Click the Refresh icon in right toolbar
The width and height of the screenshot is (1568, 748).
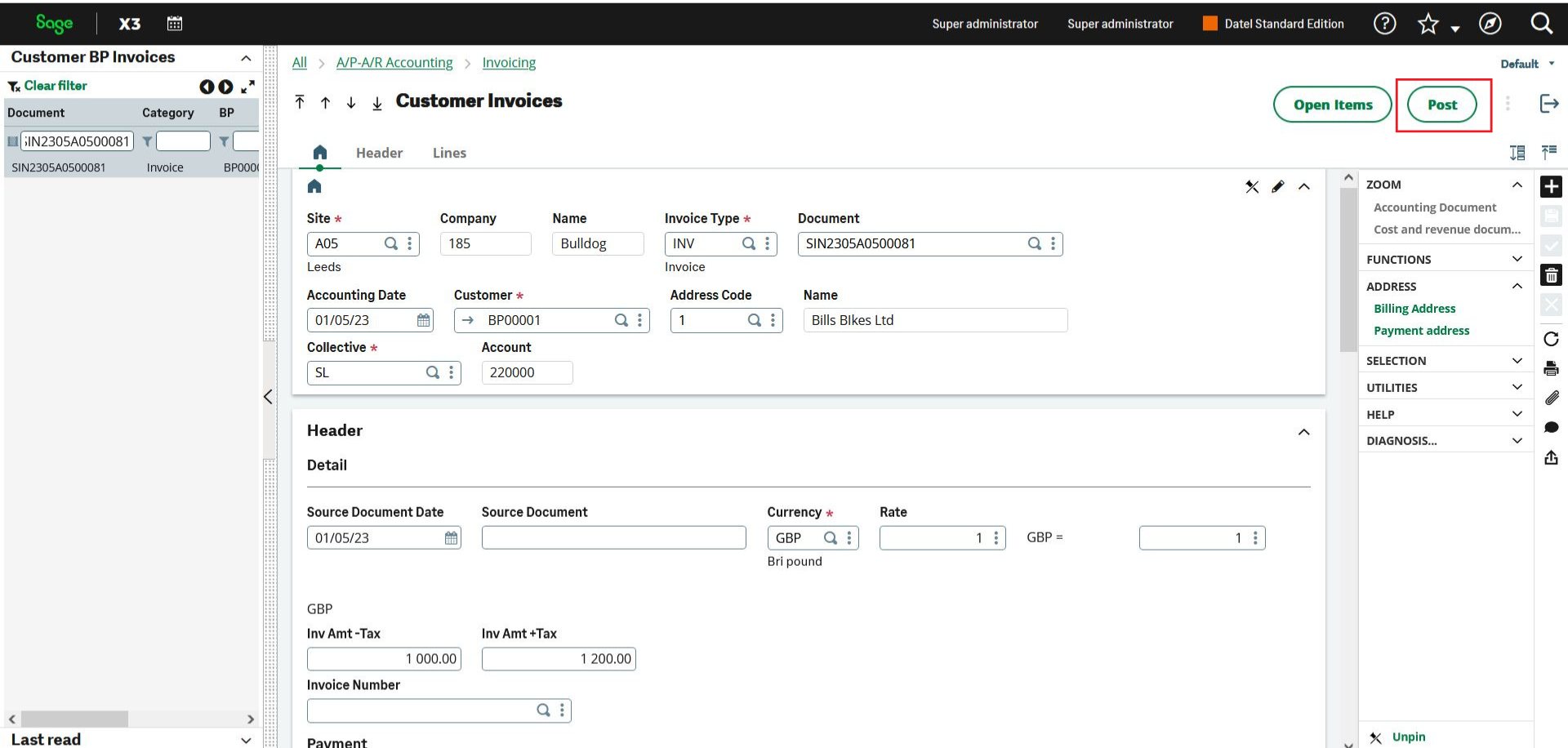1551,339
